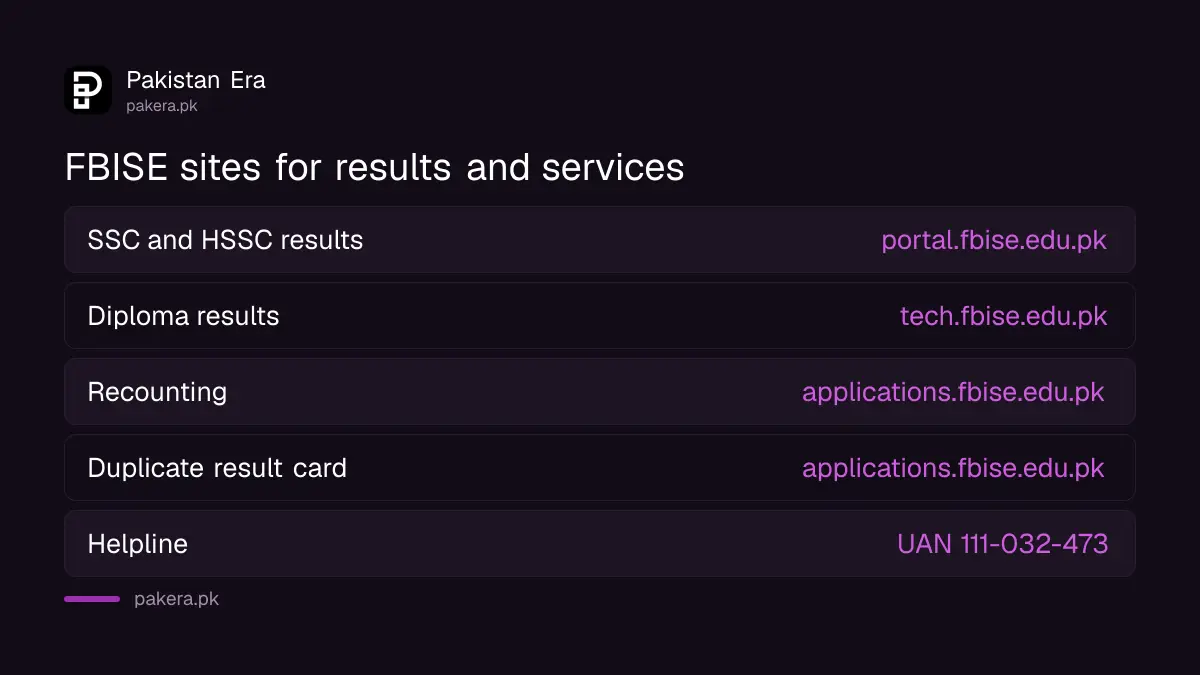Select the Recounting row label

pos(157,392)
